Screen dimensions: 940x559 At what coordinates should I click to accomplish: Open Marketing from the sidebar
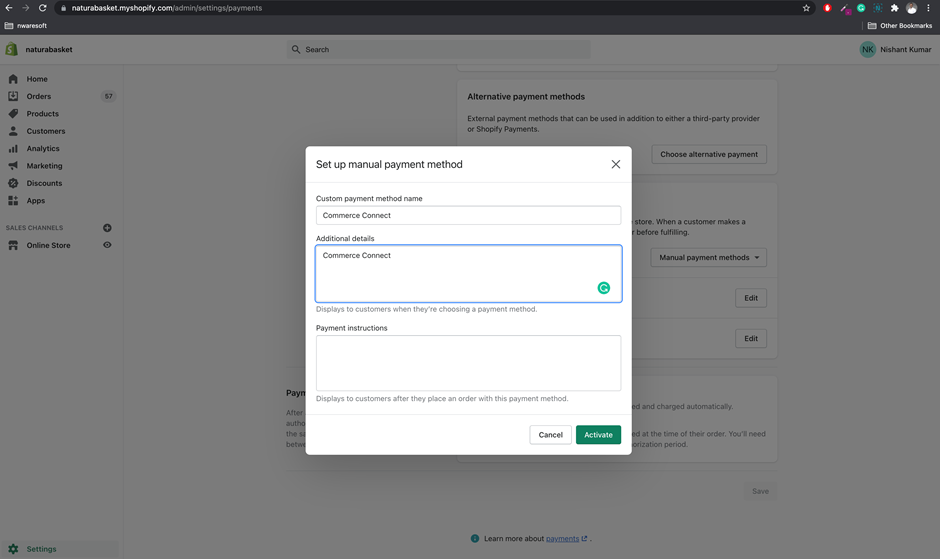coord(44,166)
